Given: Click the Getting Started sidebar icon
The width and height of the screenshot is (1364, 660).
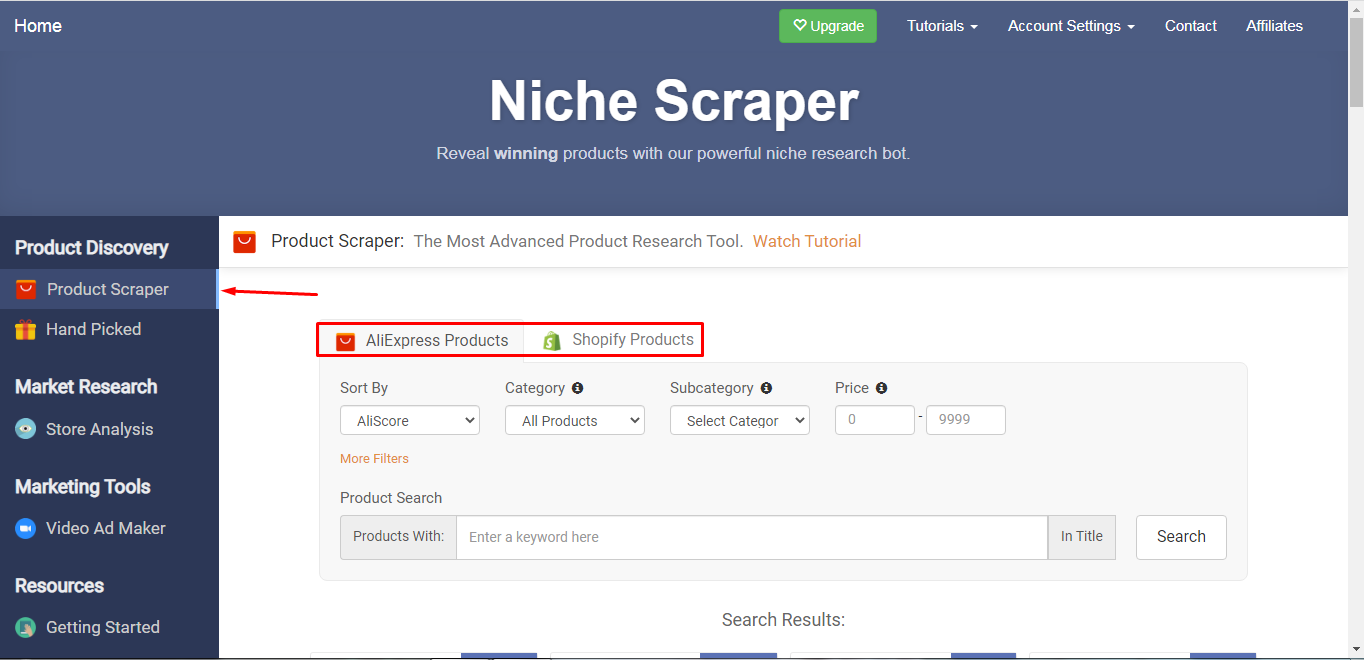Looking at the screenshot, I should [26, 627].
